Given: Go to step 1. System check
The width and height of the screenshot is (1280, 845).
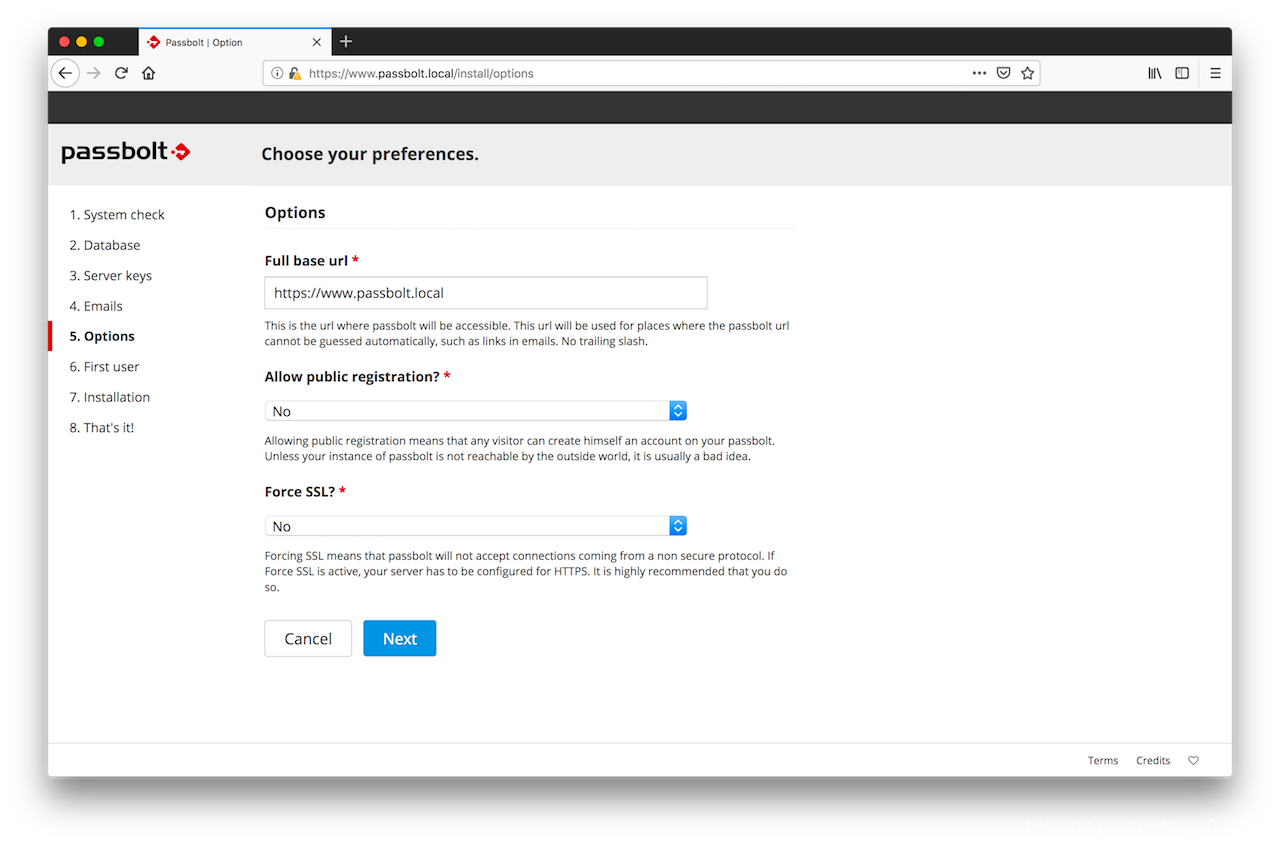Looking at the screenshot, I should coord(117,215).
